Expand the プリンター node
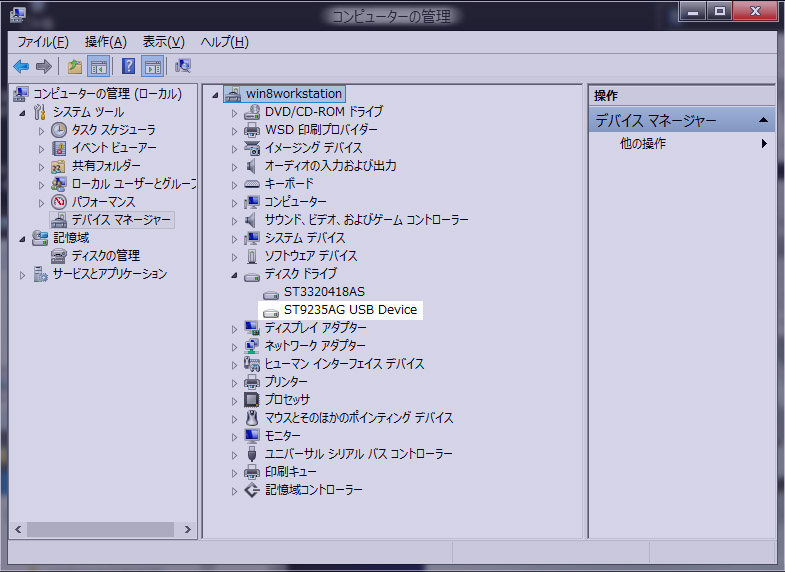 234,383
